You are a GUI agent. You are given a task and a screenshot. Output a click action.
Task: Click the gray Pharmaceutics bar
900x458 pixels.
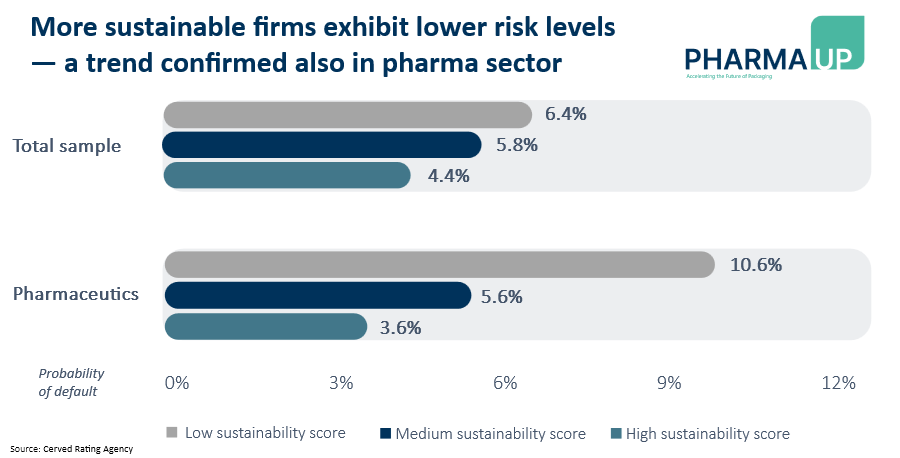pos(439,265)
